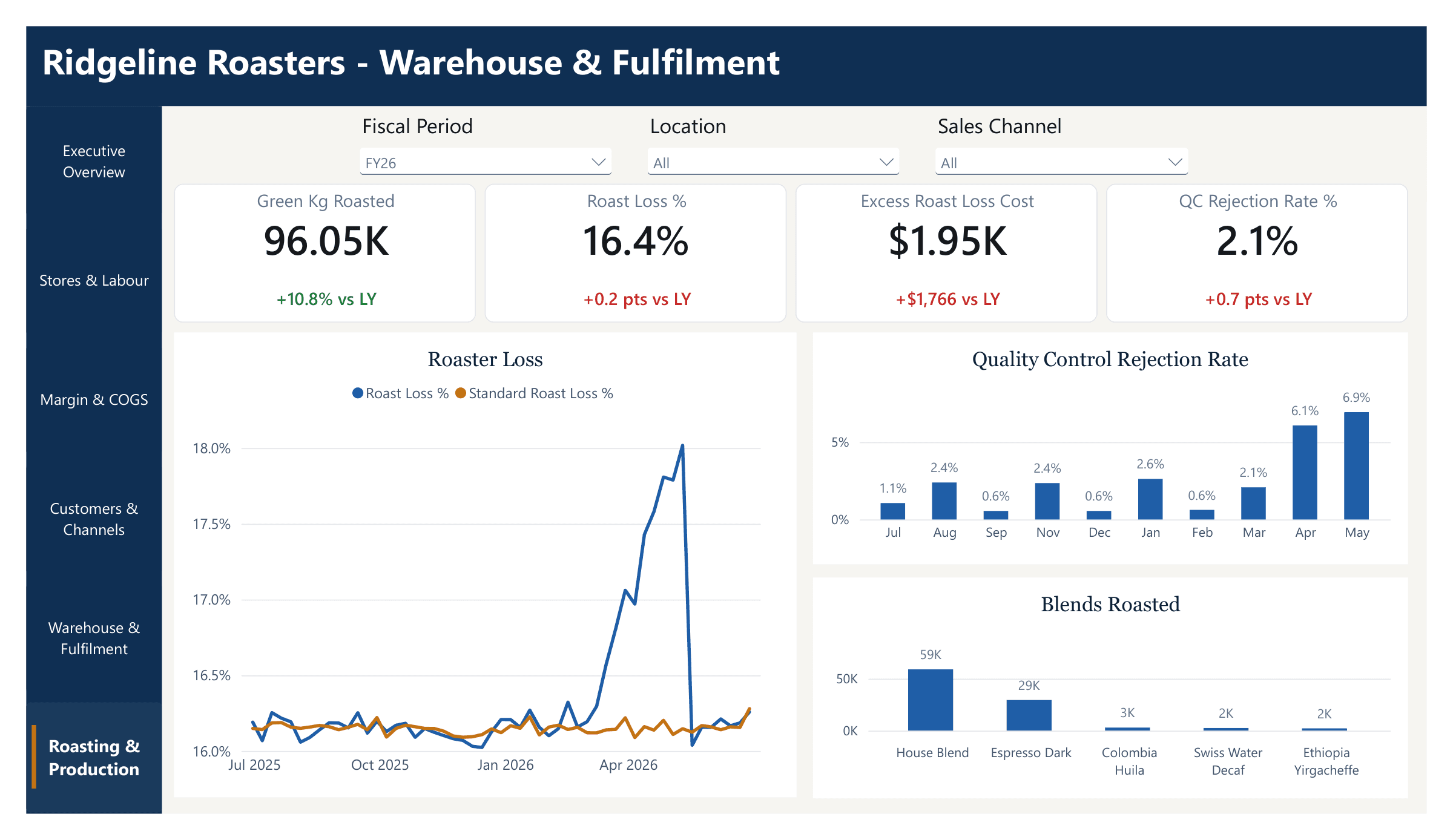Viewport: 1453px width, 840px height.
Task: Toggle Standard Roast Loss % orange legend marker
Action: pyautogui.click(x=461, y=393)
